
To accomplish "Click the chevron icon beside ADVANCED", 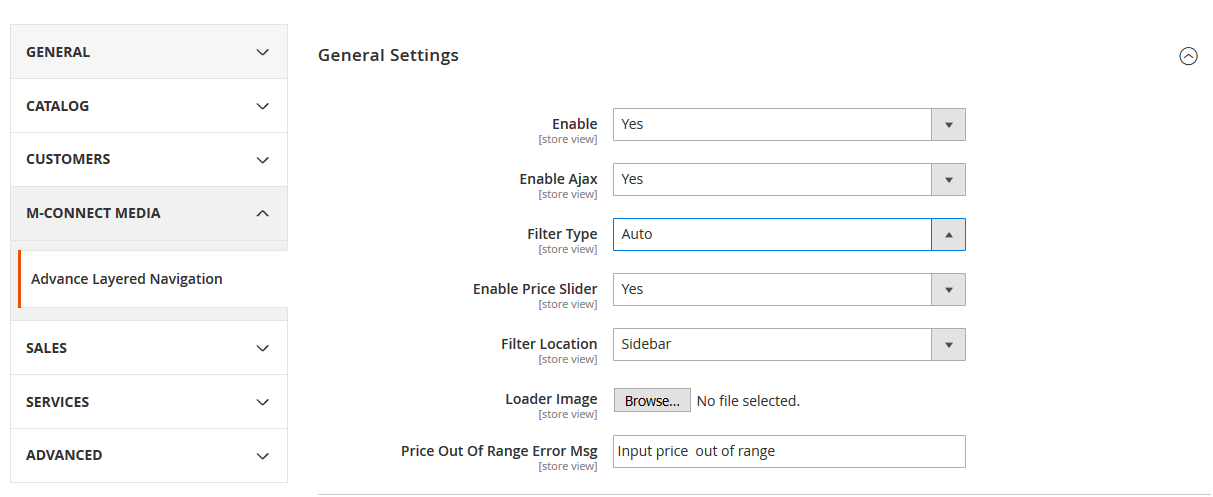I will click(x=262, y=456).
